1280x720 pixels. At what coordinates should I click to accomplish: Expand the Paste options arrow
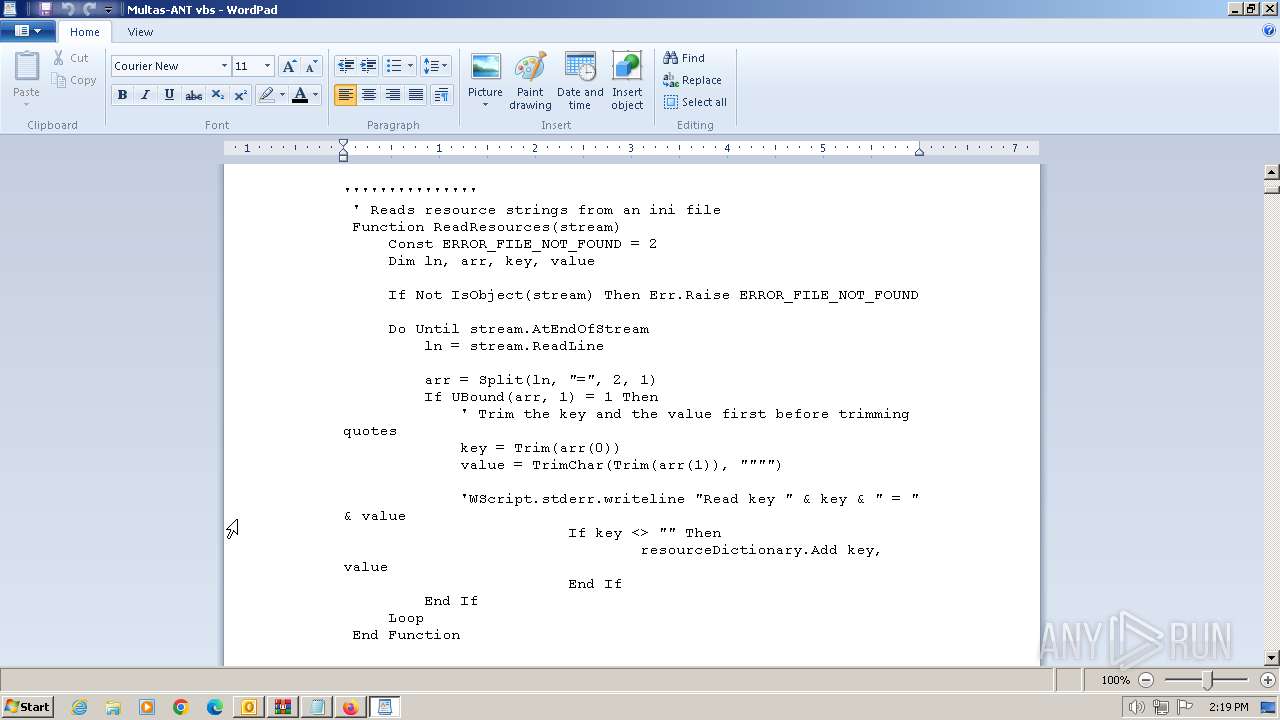click(27, 104)
